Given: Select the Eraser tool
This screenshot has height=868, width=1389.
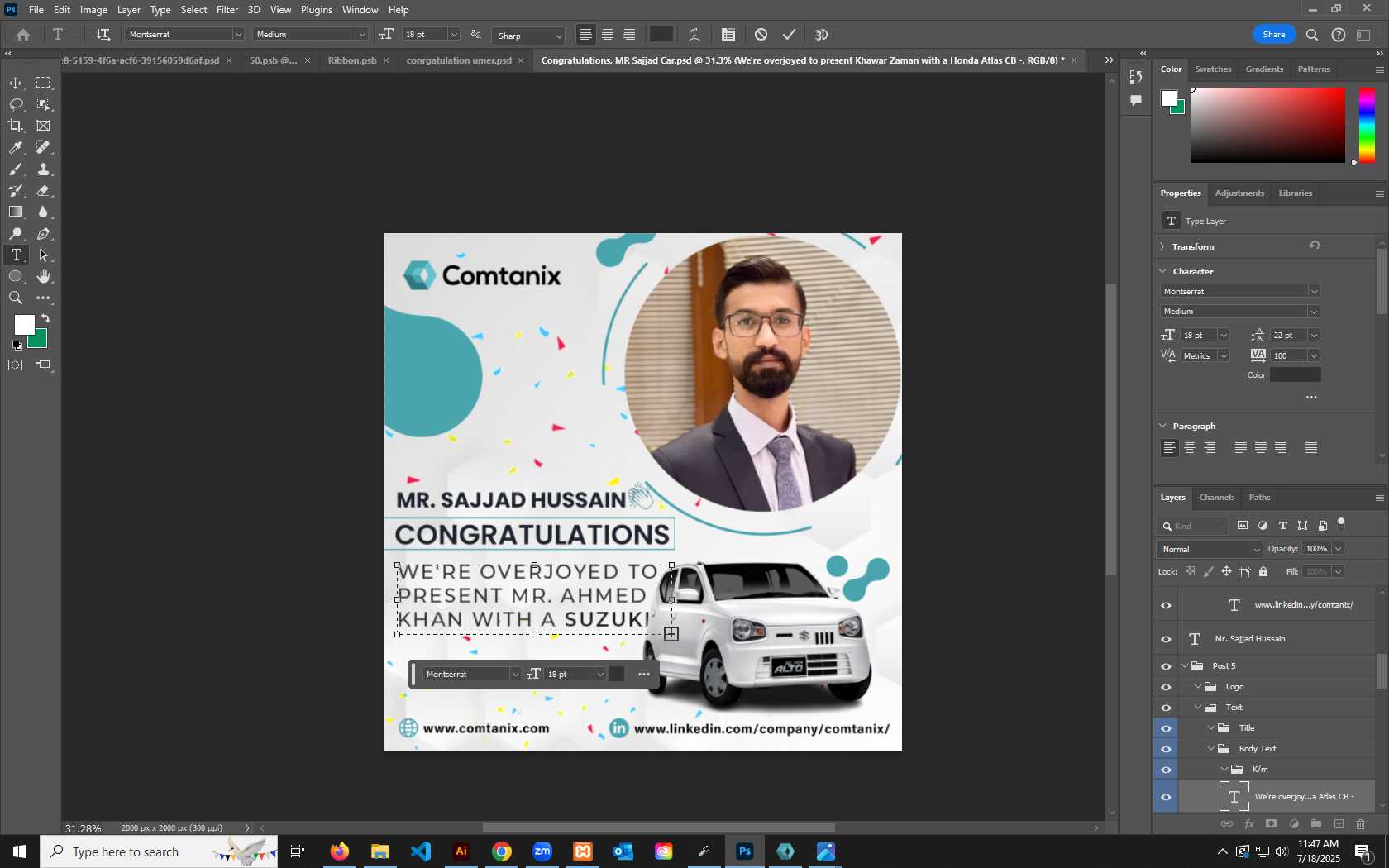Looking at the screenshot, I should pos(44,190).
